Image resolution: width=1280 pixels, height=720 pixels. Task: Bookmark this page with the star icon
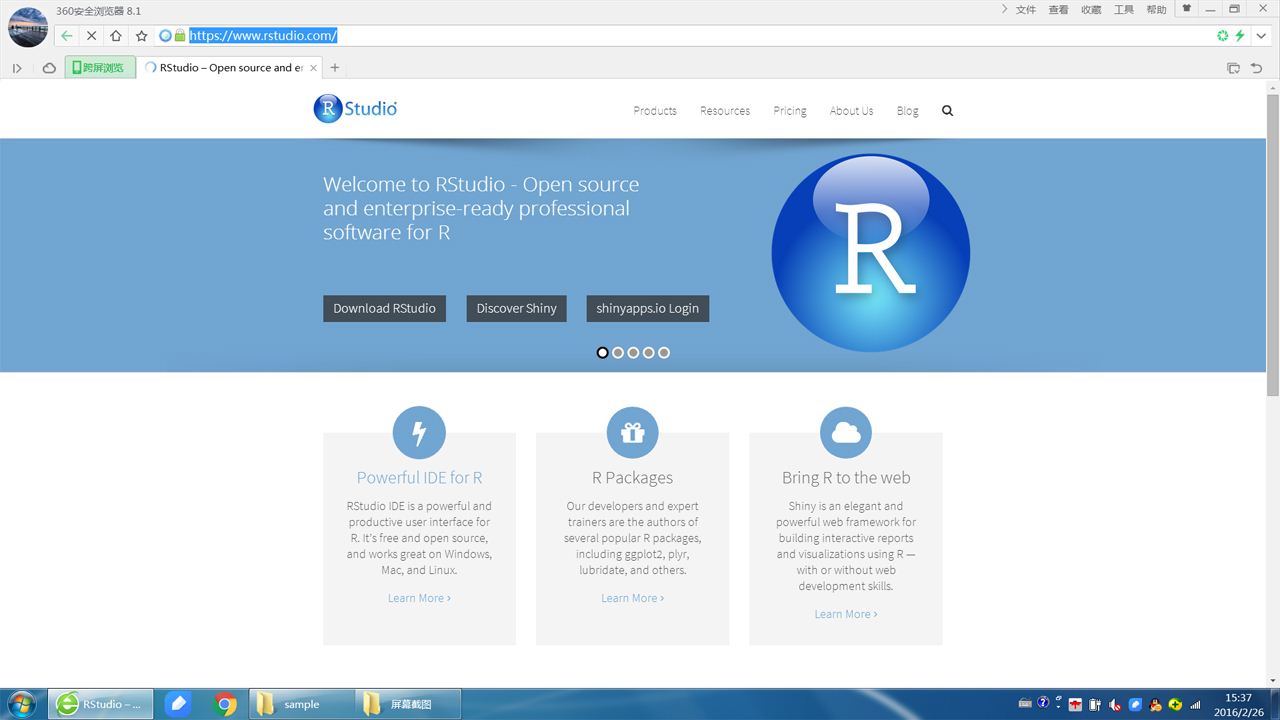click(x=141, y=36)
